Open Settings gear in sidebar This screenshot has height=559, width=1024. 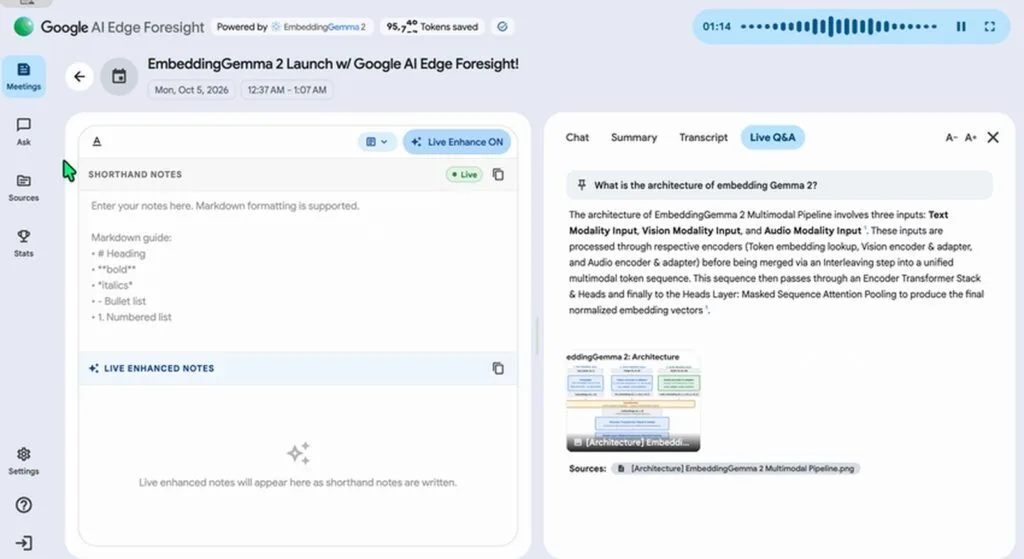click(24, 461)
